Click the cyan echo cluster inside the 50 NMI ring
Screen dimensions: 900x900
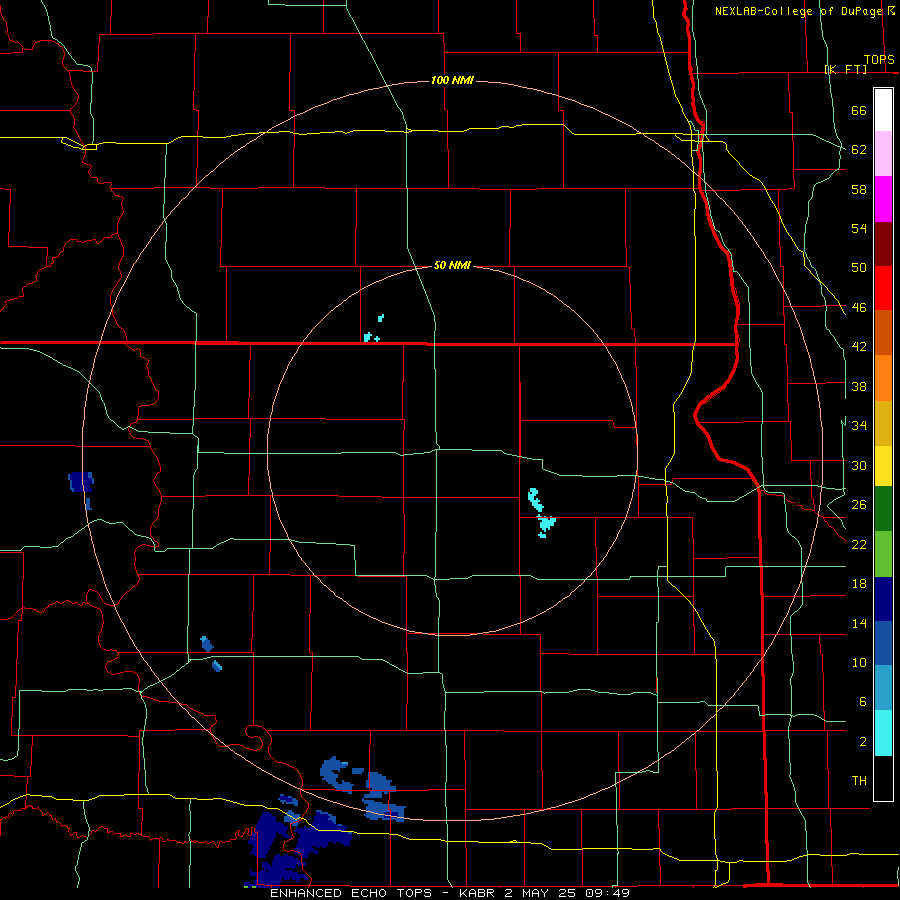point(541,513)
